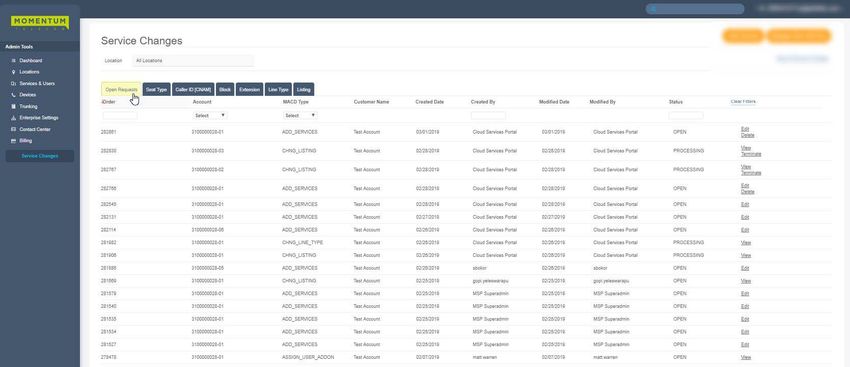Click the search field in the top bar
850x367 pixels.
click(x=694, y=9)
